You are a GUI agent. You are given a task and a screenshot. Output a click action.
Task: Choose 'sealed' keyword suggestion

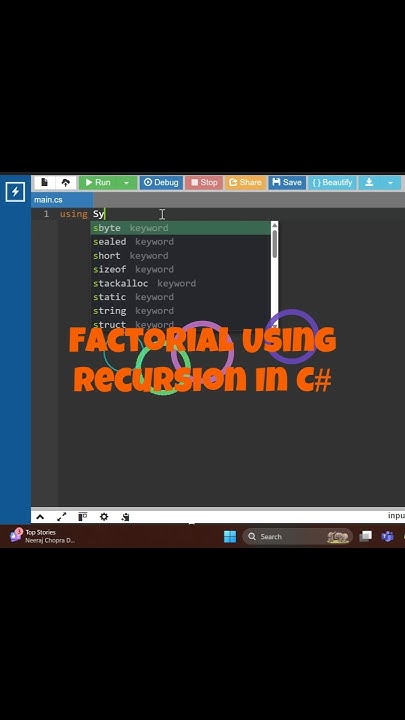pos(181,242)
